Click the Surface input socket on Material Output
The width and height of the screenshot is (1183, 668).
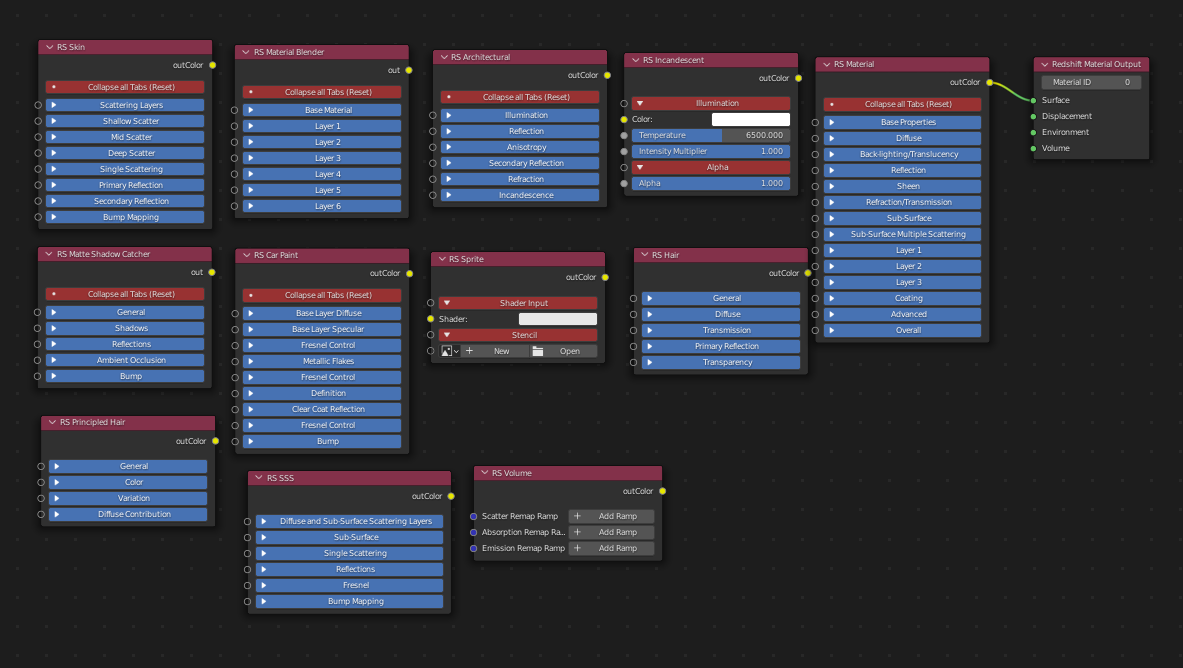1034,100
